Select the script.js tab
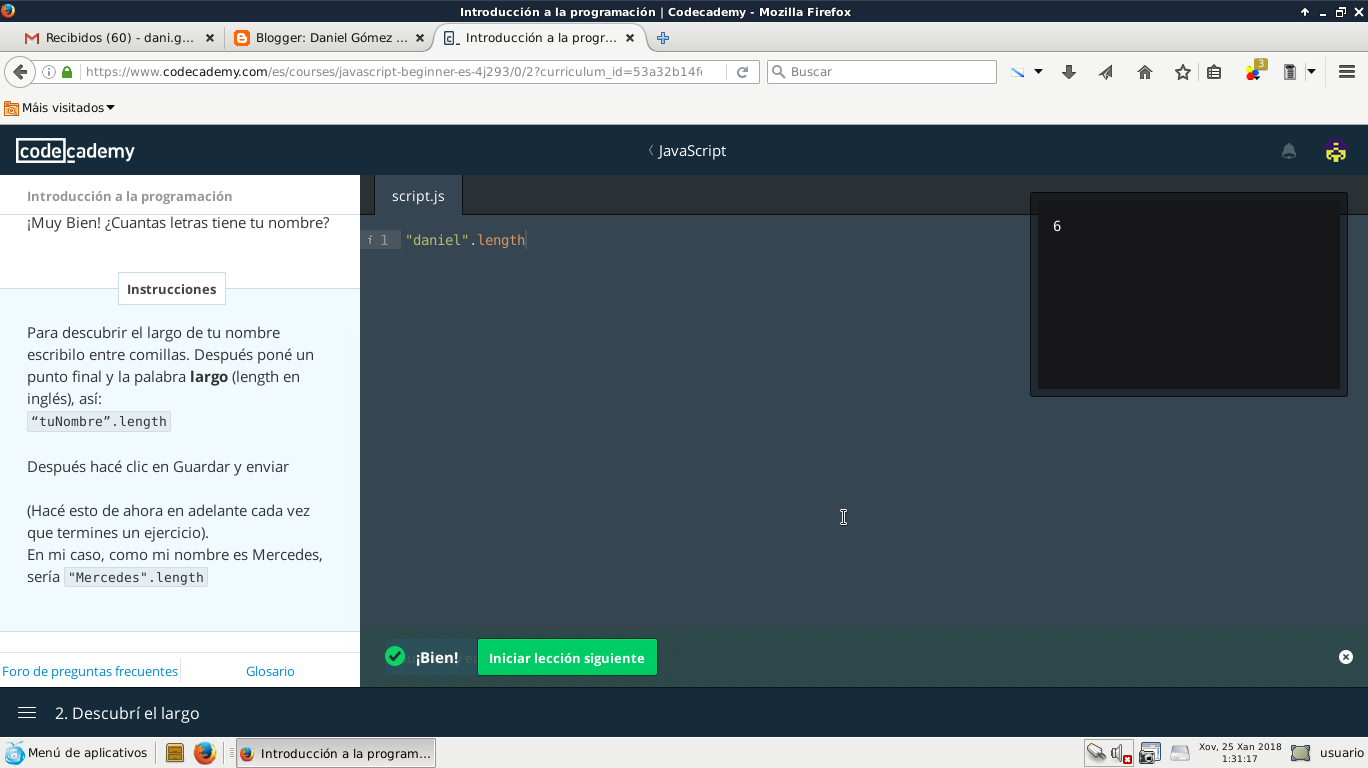This screenshot has height=768, width=1368. [x=418, y=196]
